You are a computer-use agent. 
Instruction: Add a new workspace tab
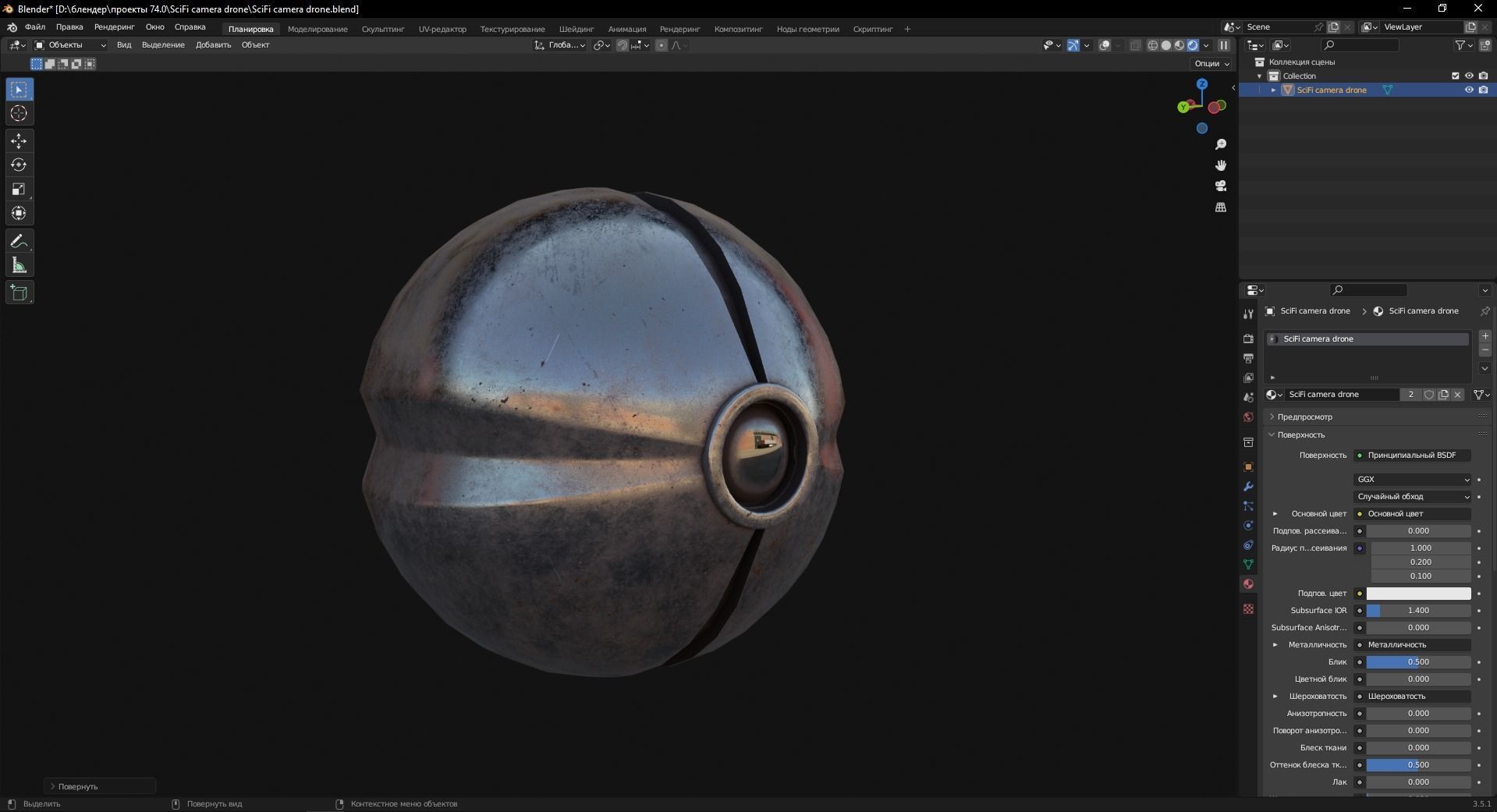coord(907,29)
